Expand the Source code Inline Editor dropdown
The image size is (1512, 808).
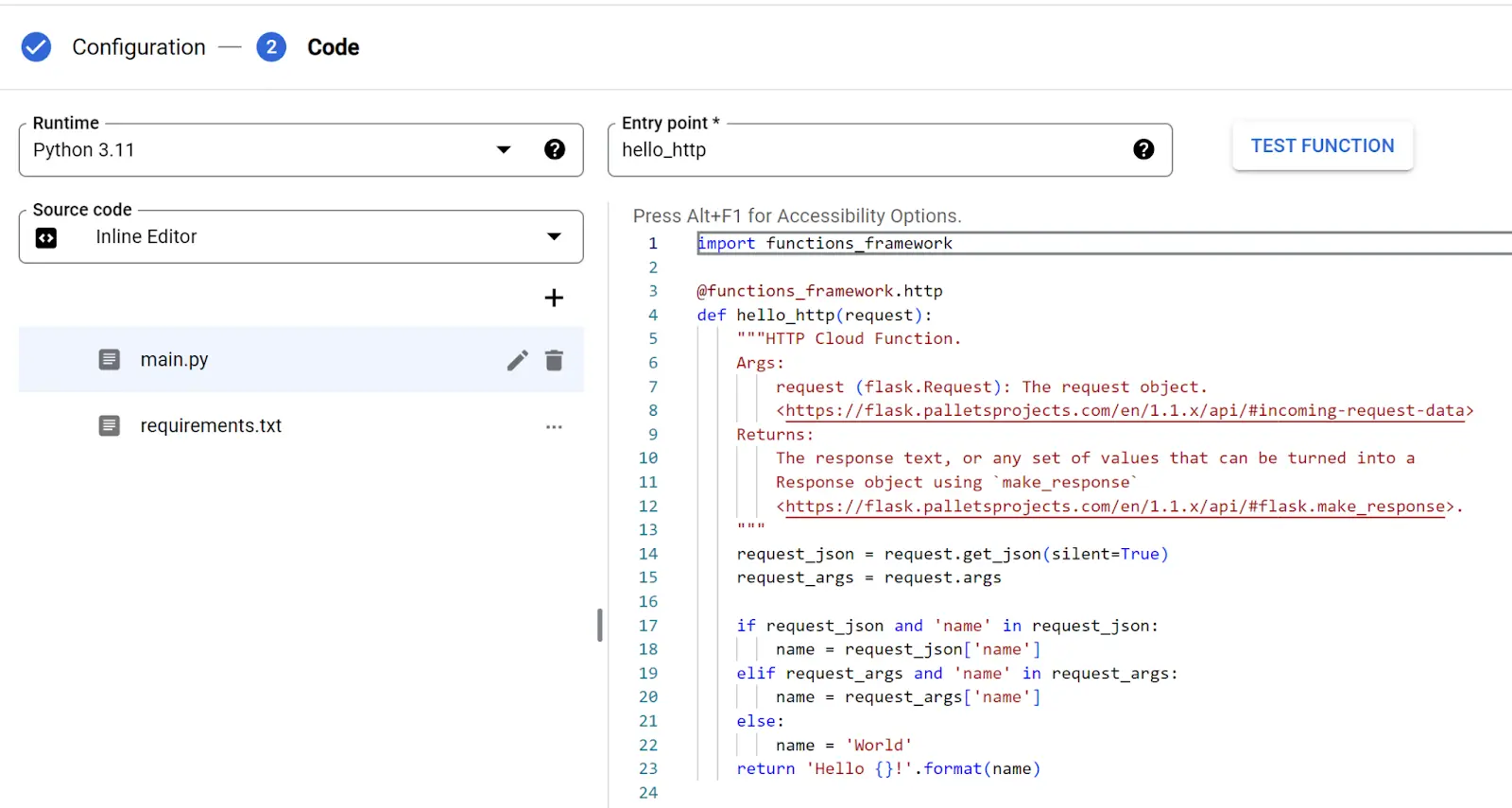tap(301, 236)
